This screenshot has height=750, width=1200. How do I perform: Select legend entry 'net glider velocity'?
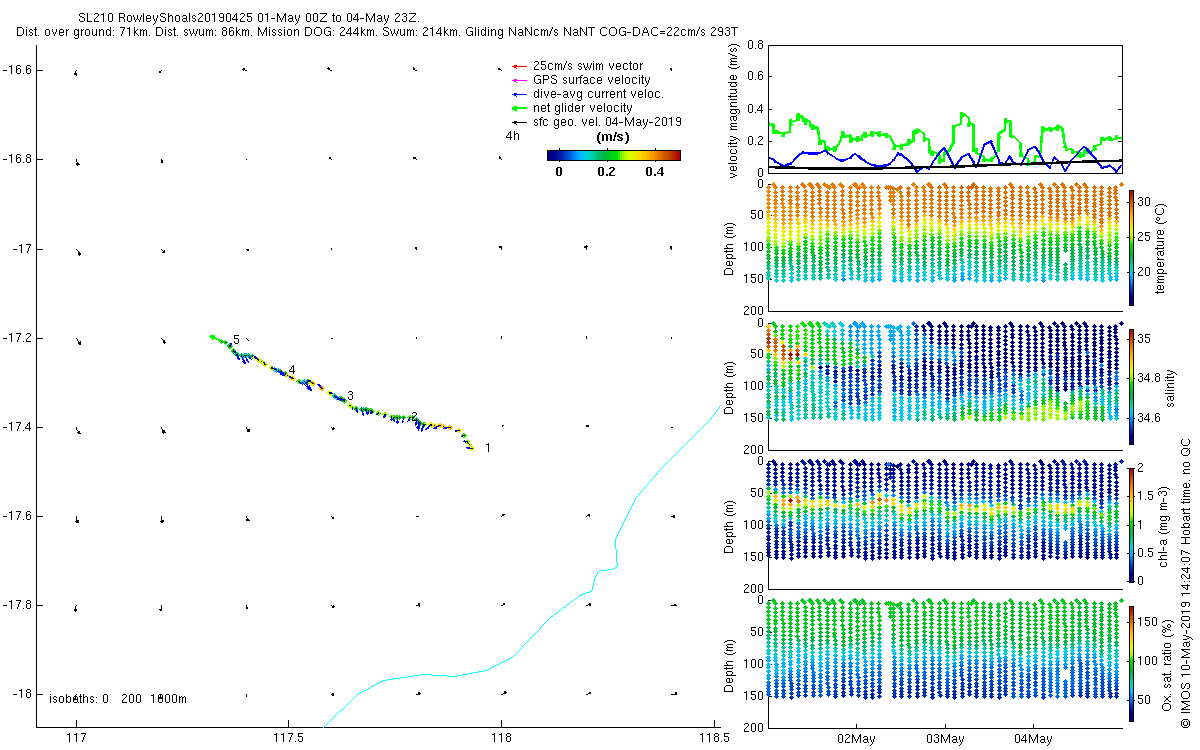(582, 108)
